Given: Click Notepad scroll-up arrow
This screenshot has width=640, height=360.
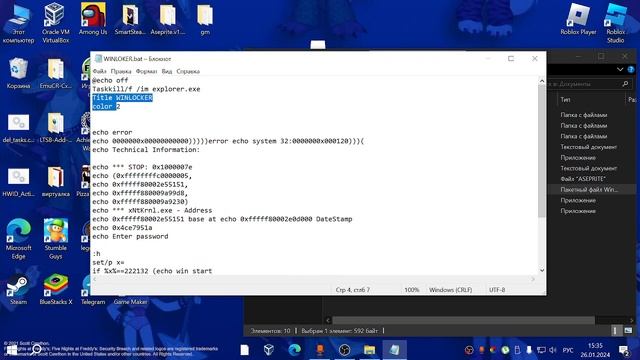Looking at the screenshot, I should pos(542,81).
